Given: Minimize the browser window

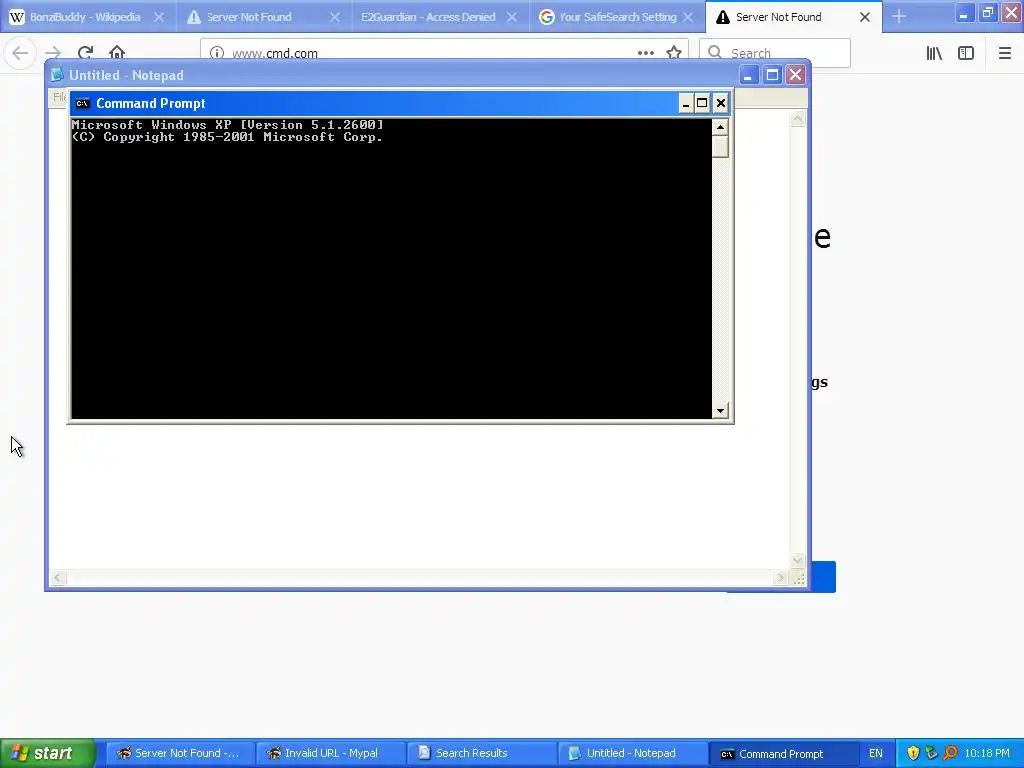Looking at the screenshot, I should (x=963, y=12).
